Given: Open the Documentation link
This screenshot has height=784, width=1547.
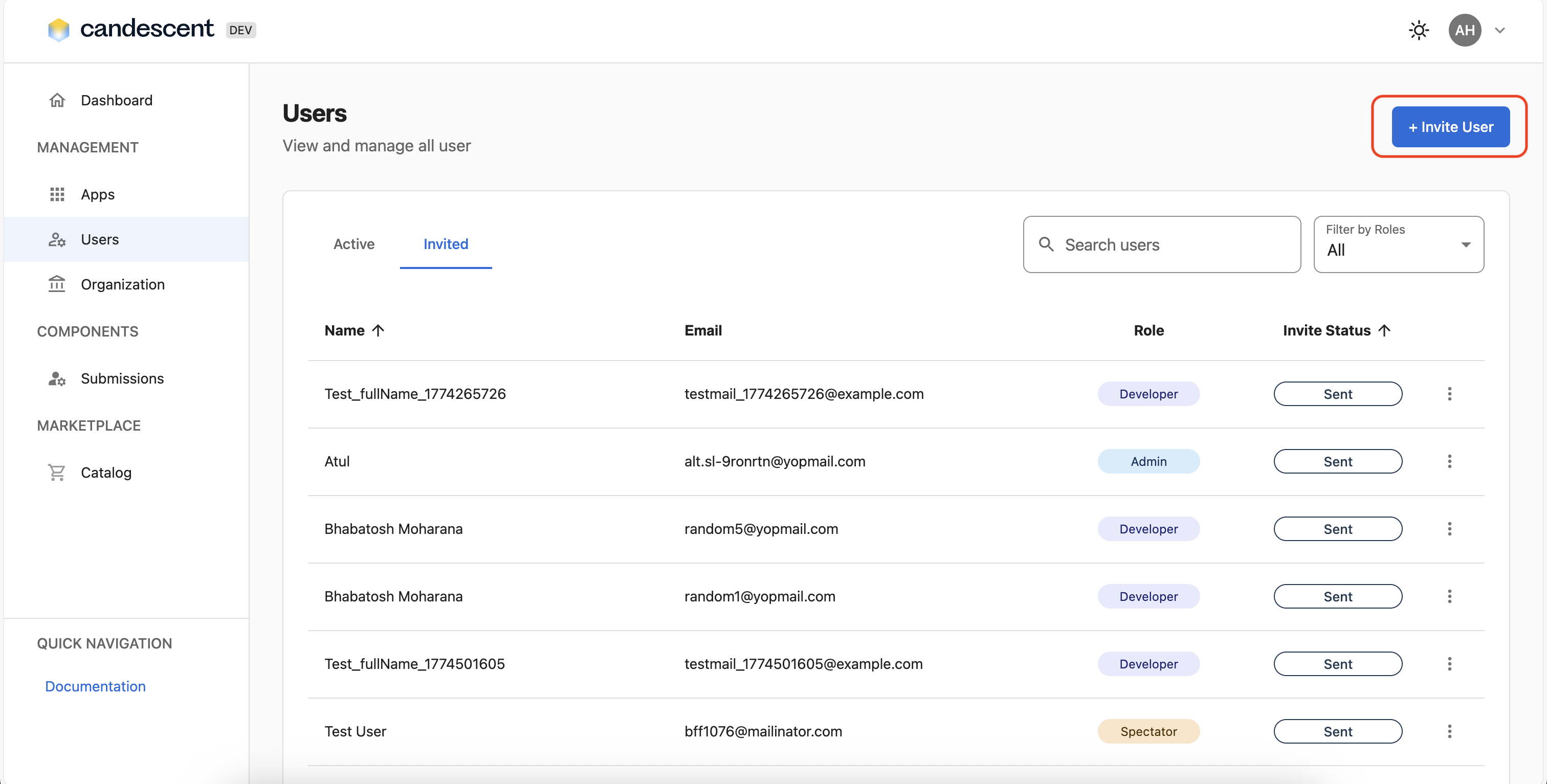Looking at the screenshot, I should (x=95, y=686).
